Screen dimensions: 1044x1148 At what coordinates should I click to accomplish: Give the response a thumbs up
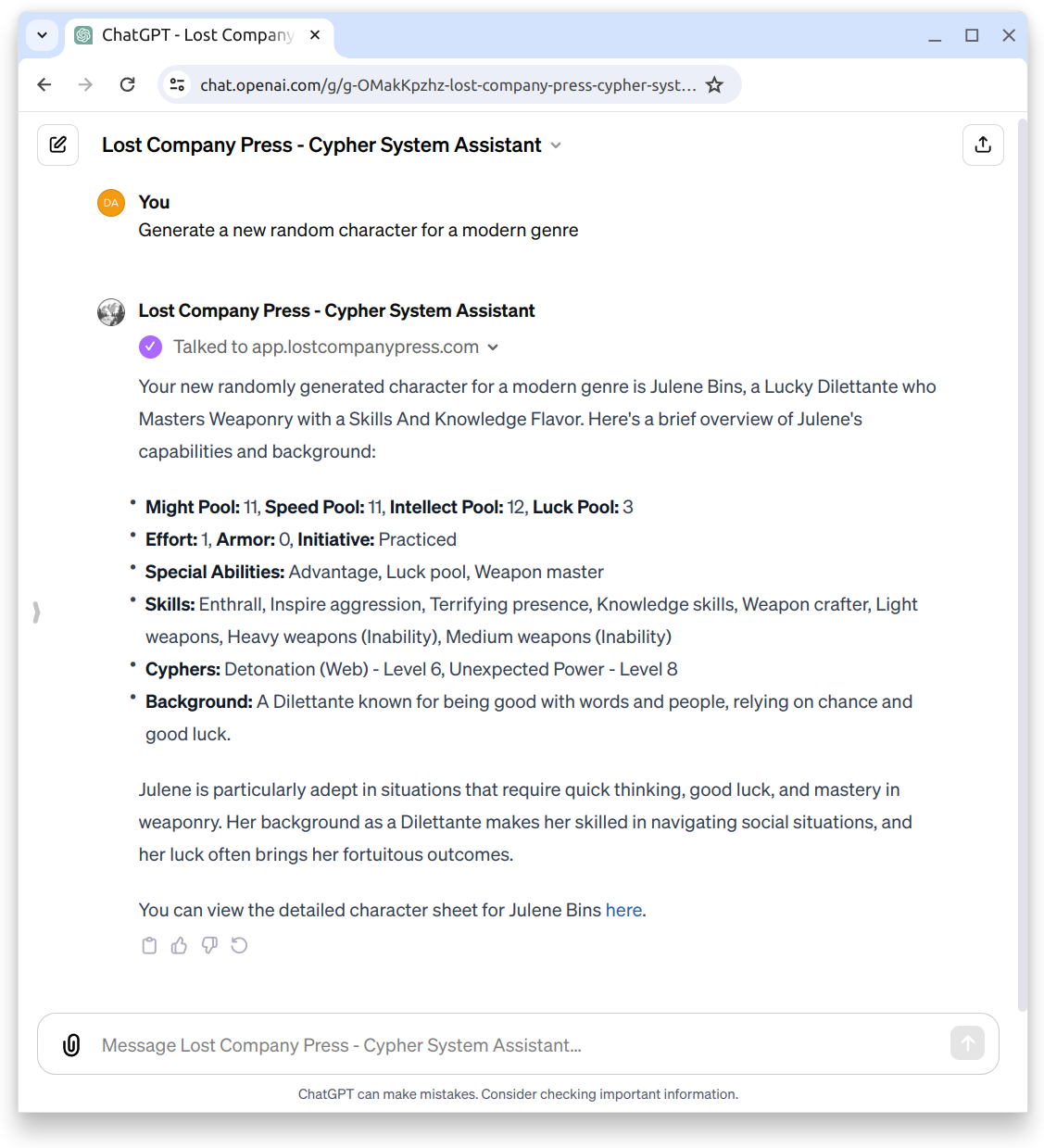click(179, 945)
